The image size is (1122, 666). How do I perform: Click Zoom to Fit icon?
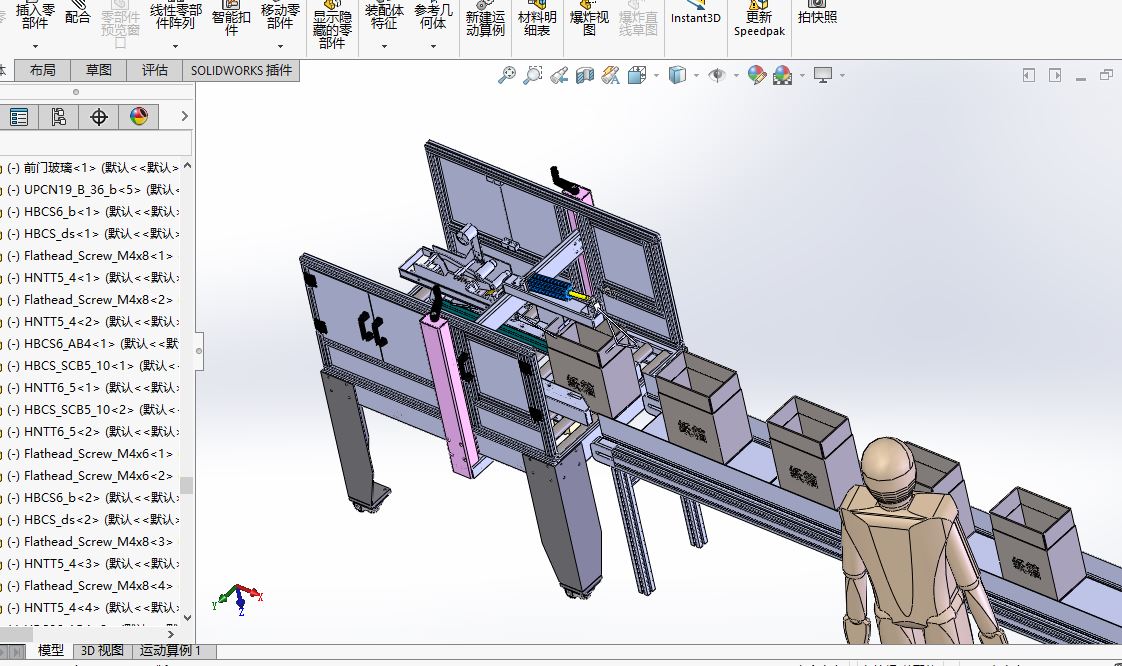pos(507,75)
